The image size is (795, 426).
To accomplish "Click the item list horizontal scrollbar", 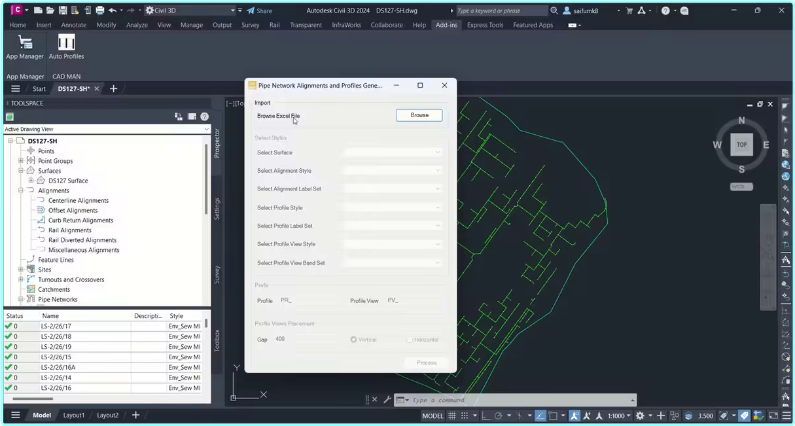I will [33, 399].
